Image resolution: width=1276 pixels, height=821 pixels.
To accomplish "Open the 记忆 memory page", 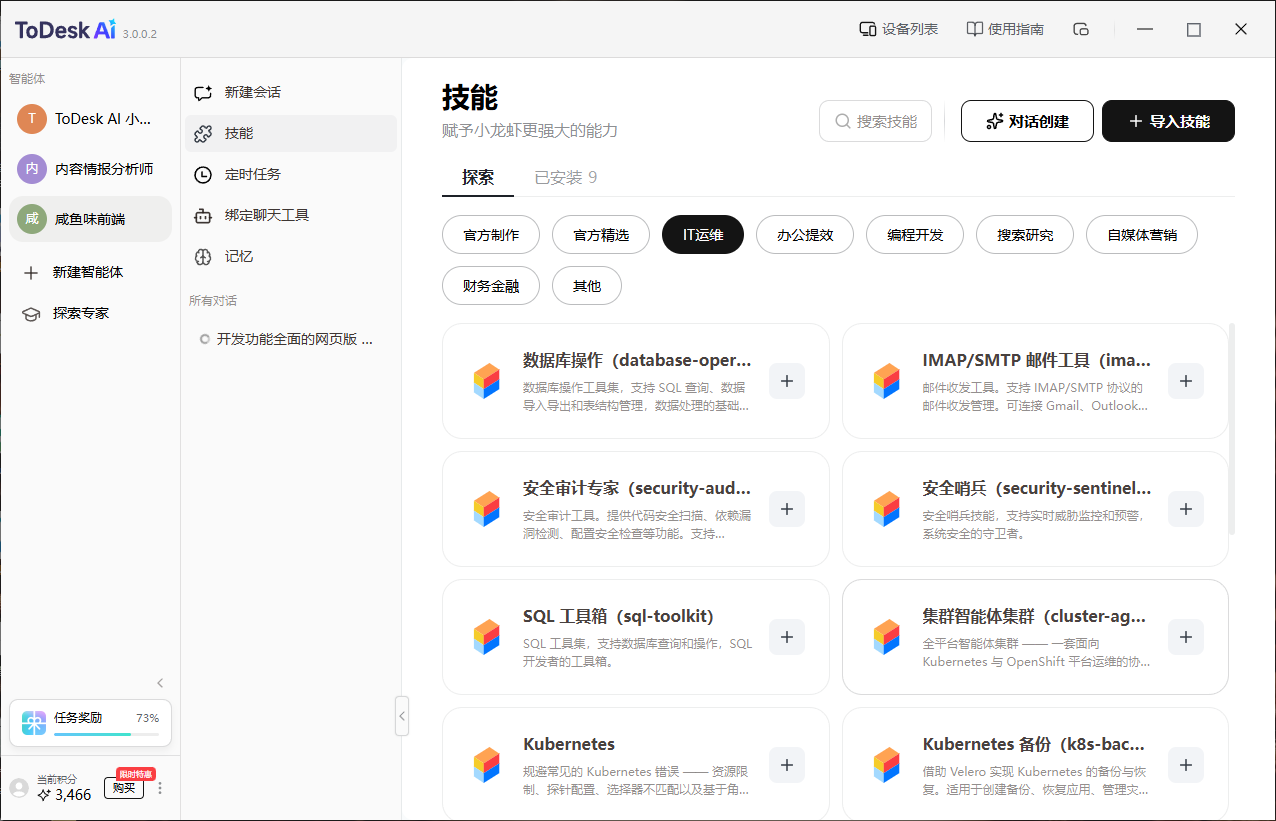I will pos(291,256).
